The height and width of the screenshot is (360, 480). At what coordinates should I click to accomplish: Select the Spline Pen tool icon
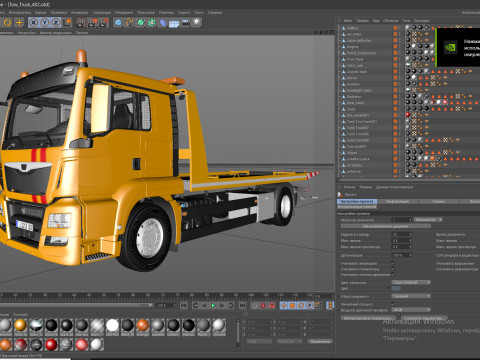pos(129,23)
